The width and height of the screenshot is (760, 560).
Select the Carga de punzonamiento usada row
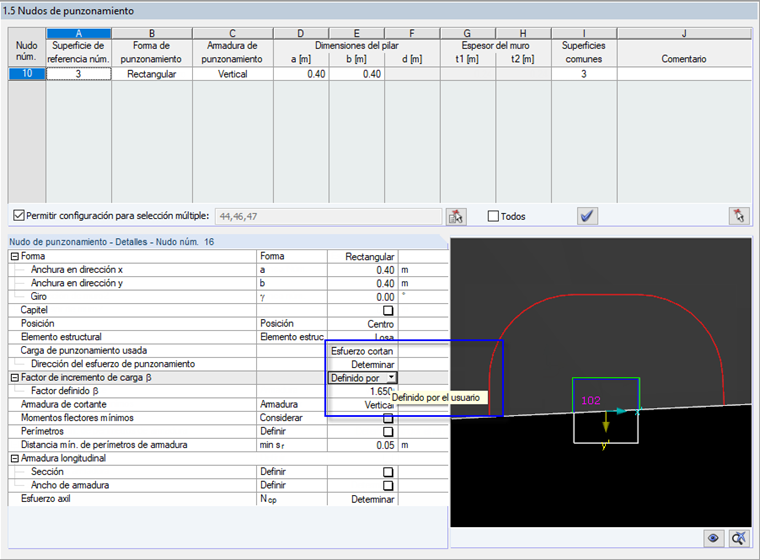(228, 351)
